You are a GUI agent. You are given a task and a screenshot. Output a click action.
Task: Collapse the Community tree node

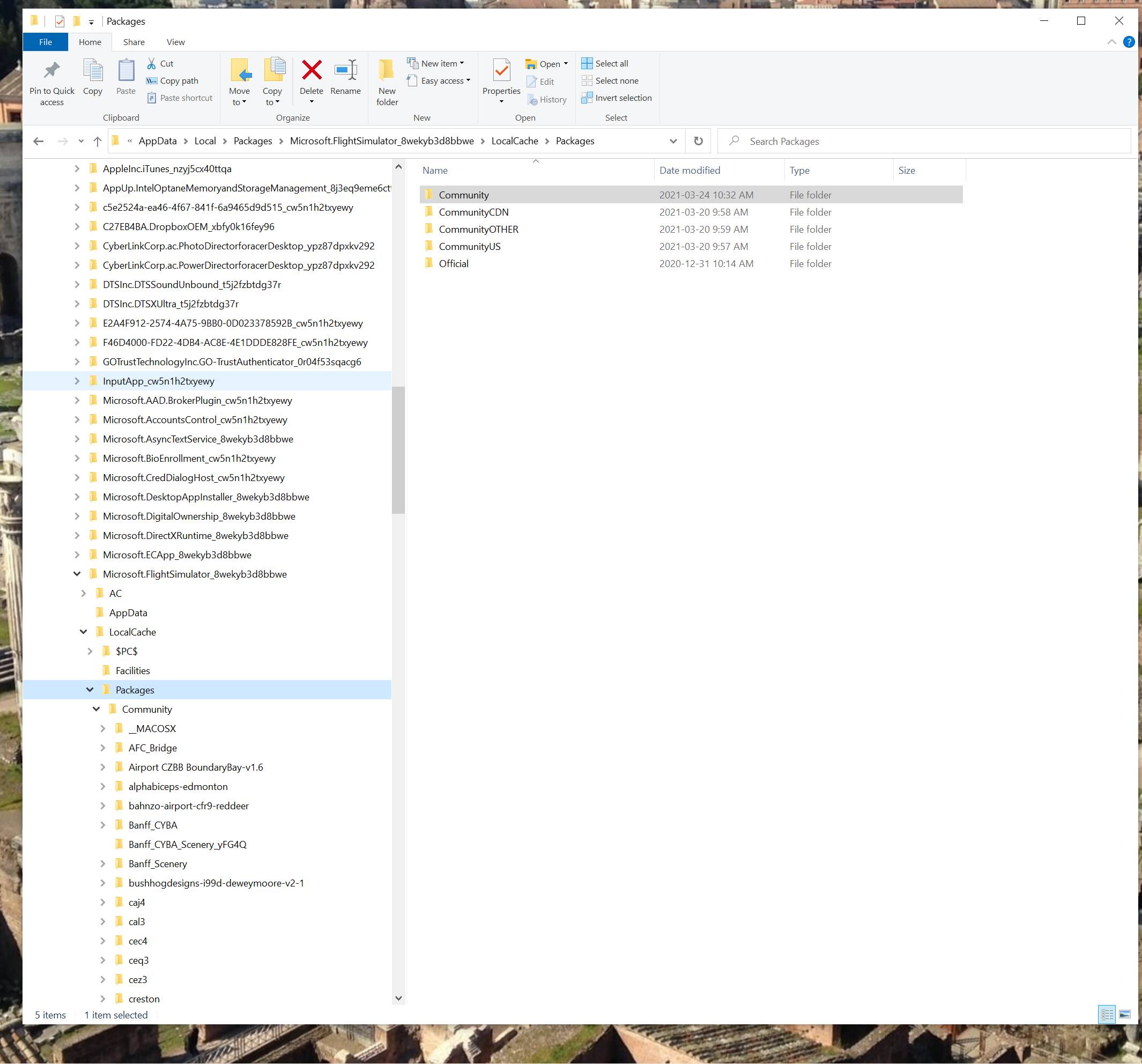(97, 709)
